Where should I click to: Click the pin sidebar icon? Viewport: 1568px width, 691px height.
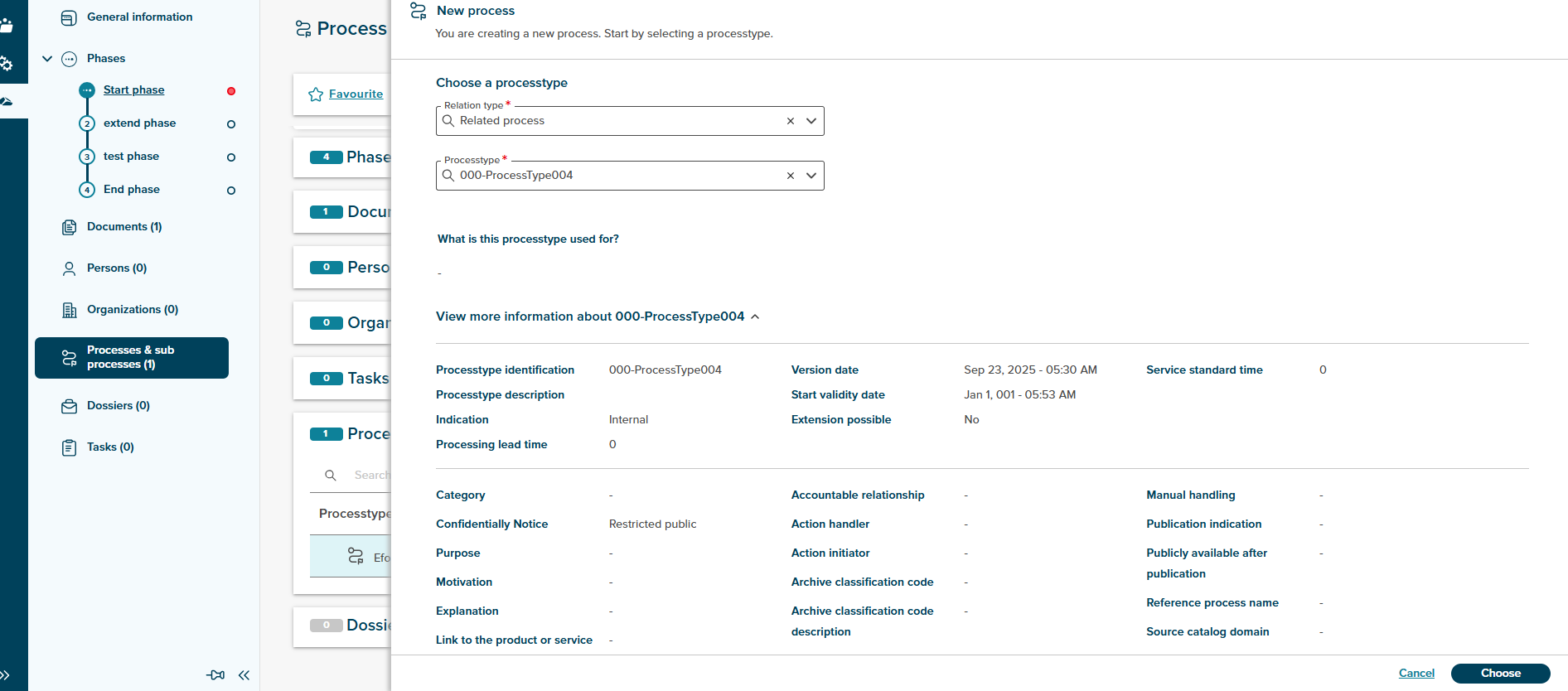(x=215, y=675)
